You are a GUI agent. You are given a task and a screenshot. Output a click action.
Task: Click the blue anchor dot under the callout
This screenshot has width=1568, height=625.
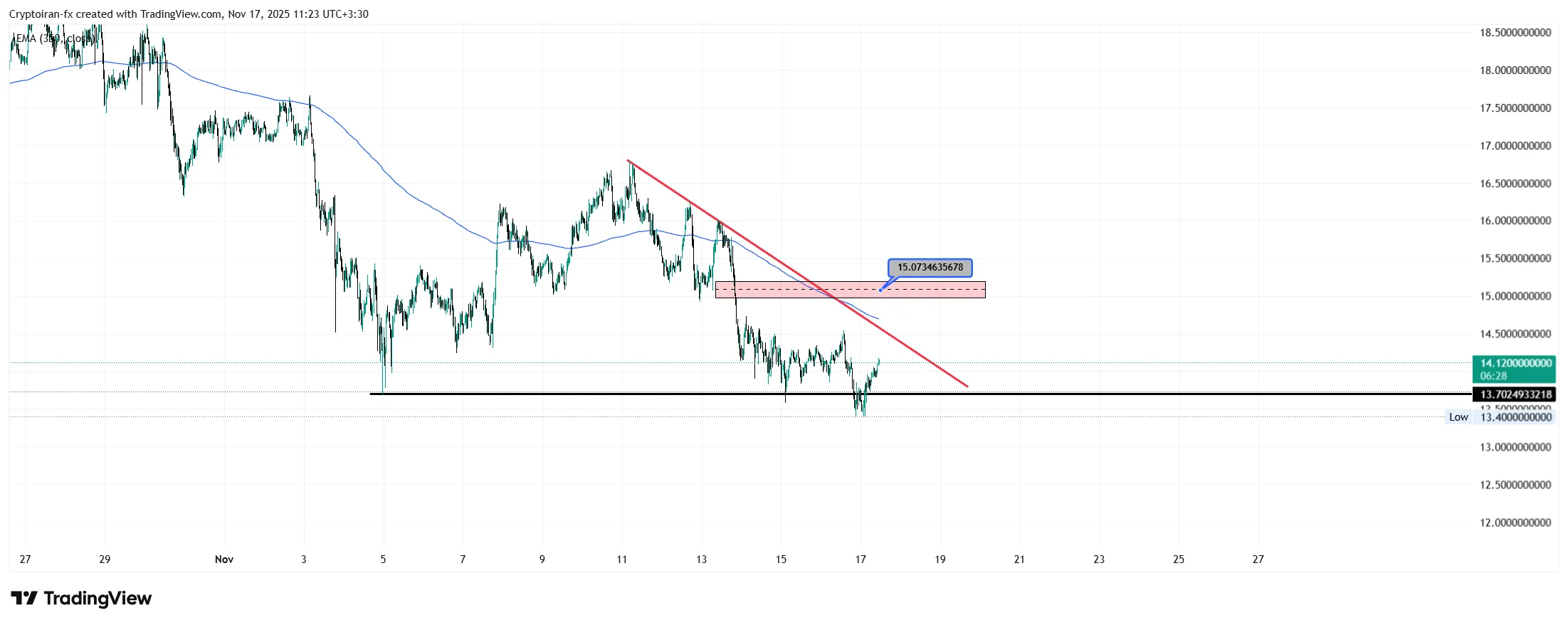click(880, 290)
